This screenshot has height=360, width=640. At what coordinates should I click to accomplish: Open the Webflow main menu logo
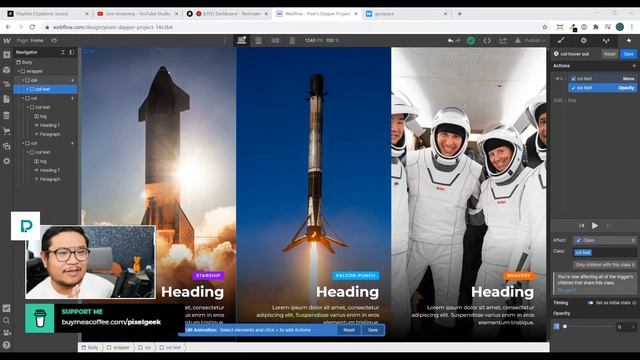7,40
